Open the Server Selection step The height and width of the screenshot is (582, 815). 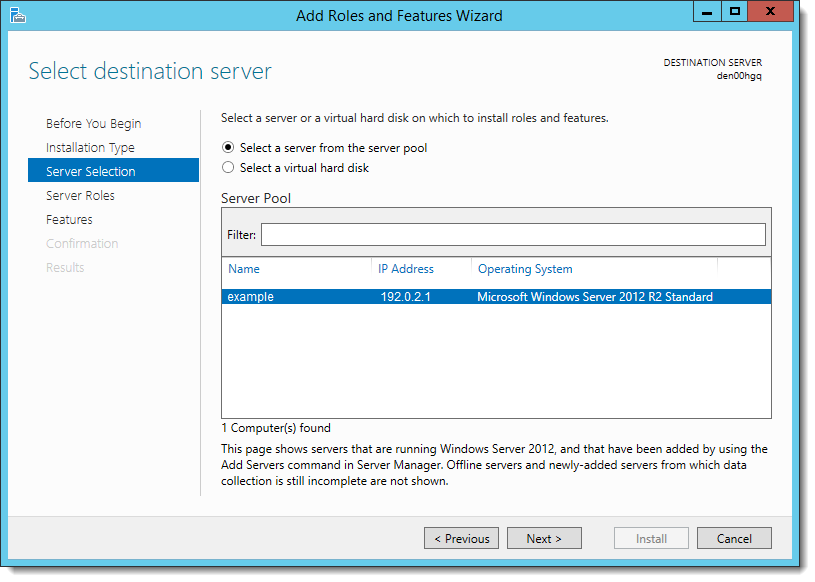pos(113,170)
